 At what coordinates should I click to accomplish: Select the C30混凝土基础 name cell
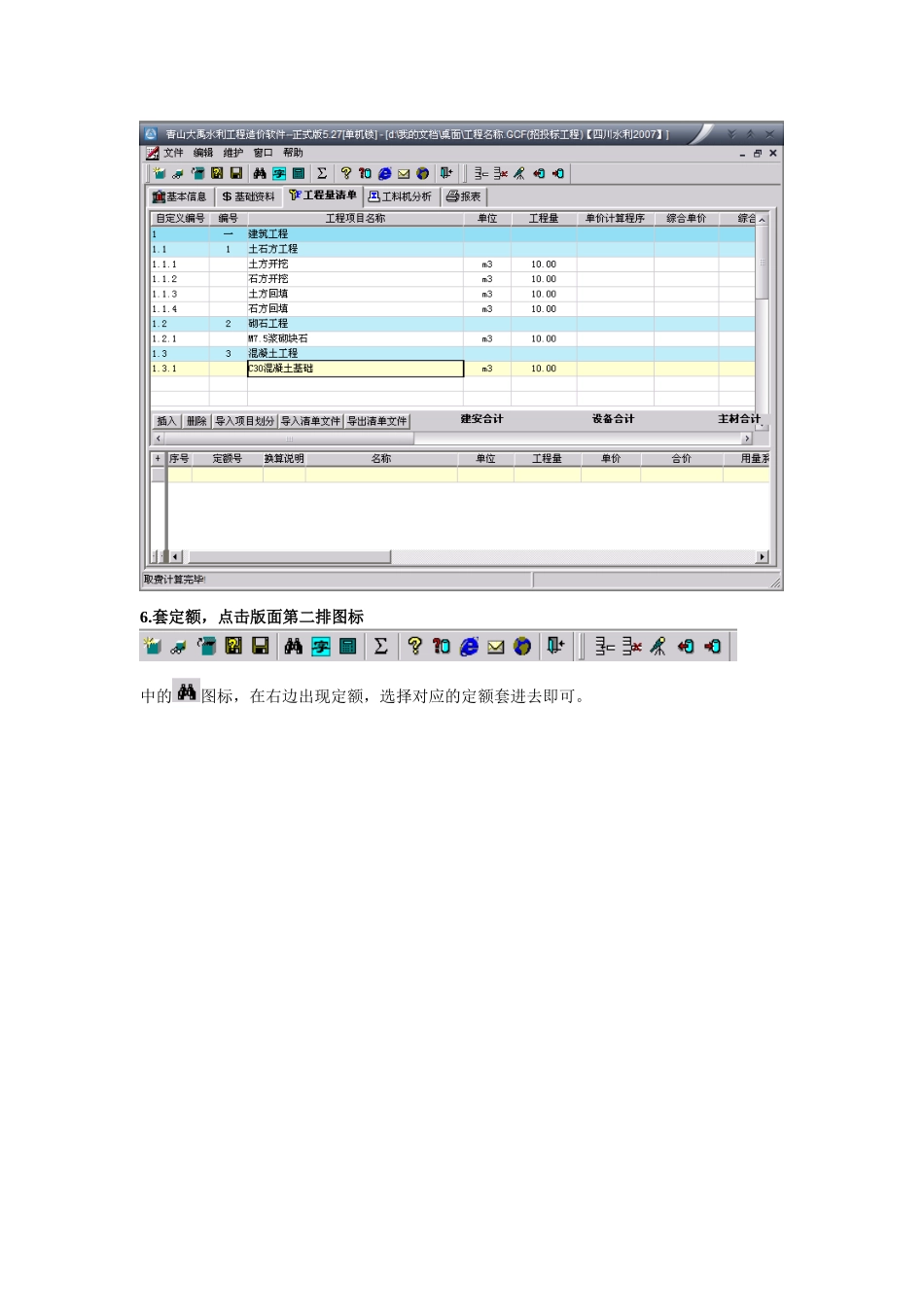355,369
